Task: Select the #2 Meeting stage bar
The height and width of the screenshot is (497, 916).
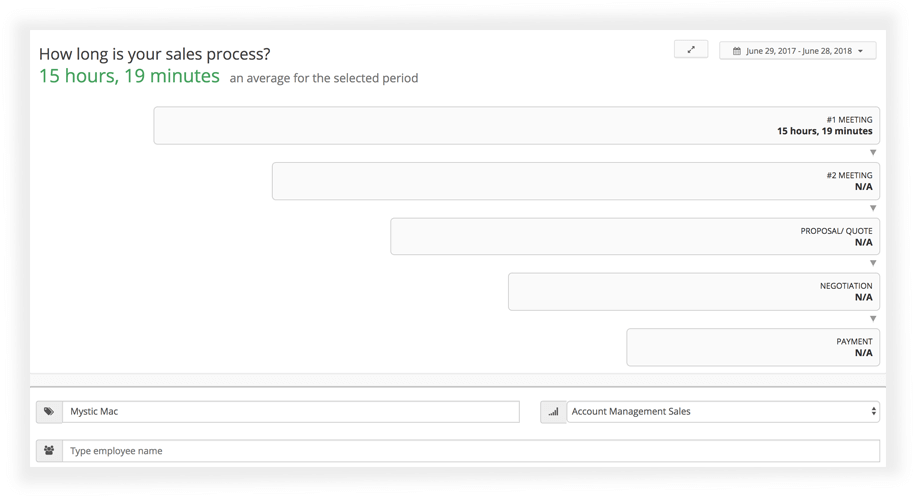Action: tap(575, 181)
